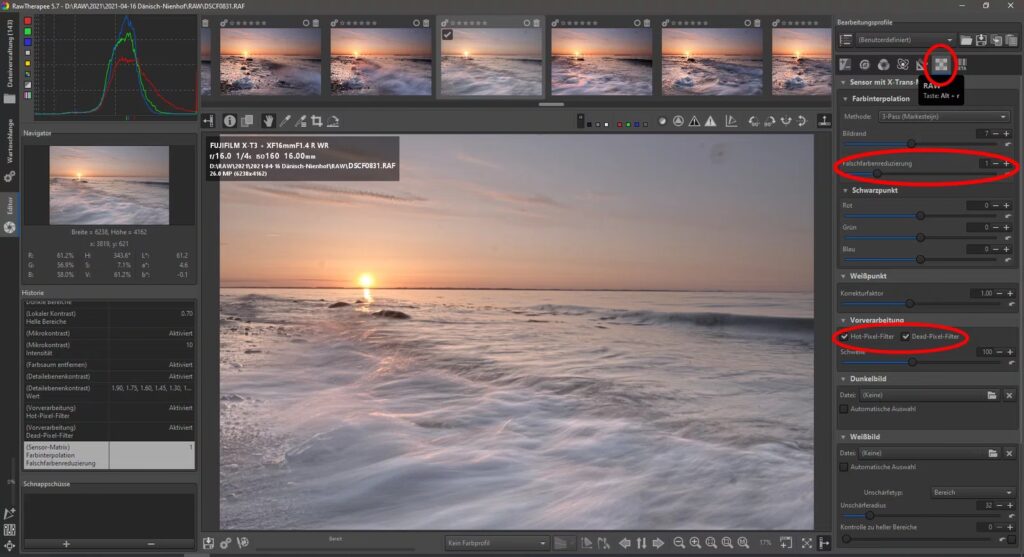
Task: Click the Bildrand slider
Action: (910, 144)
